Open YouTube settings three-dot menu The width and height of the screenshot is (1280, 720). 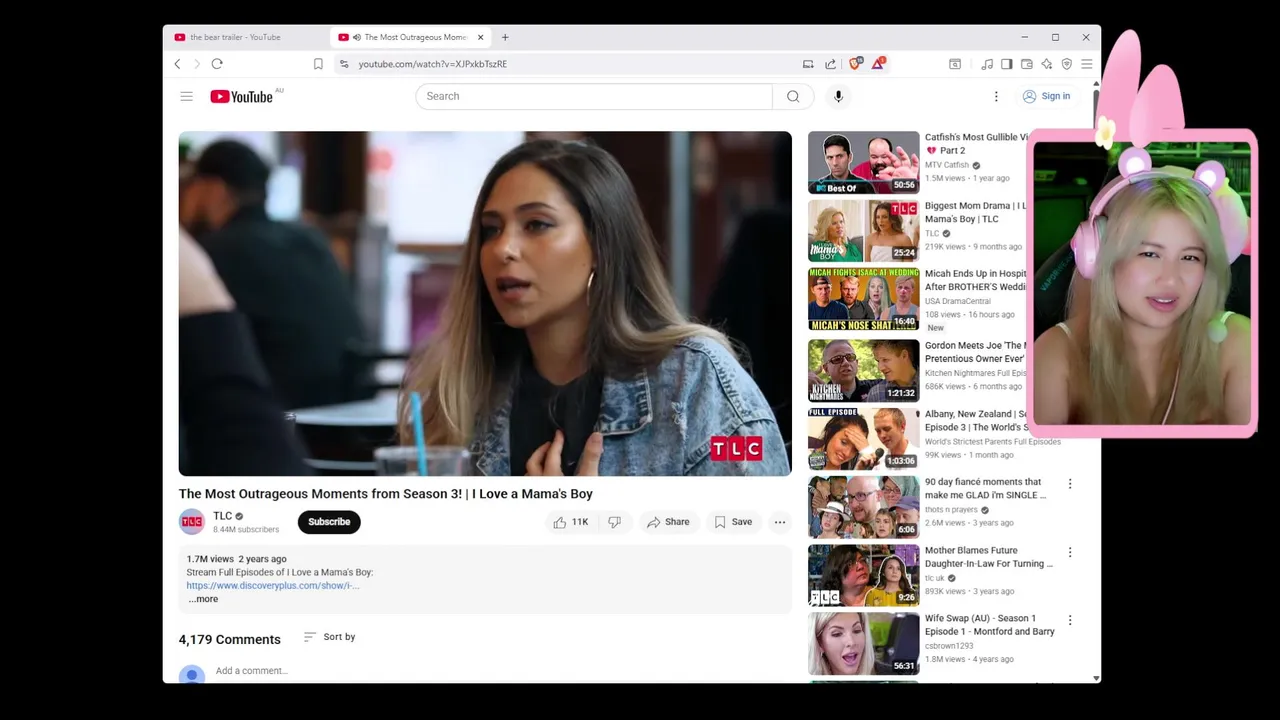(996, 96)
